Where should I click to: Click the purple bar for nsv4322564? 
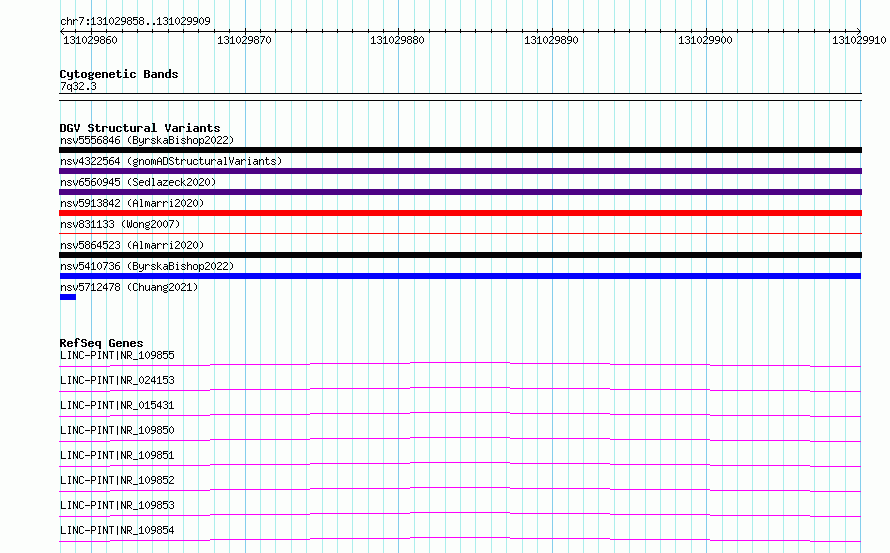click(460, 171)
